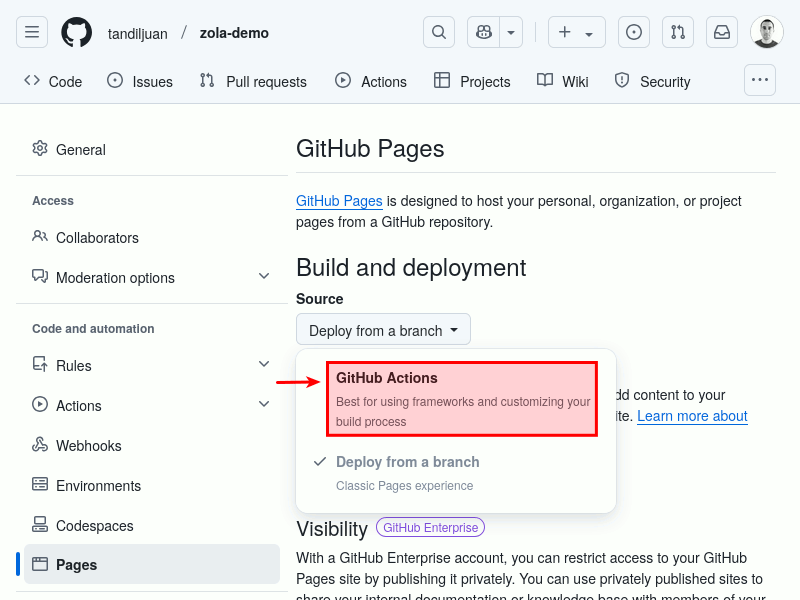Click the GitHub Octocat logo
Screen dimensions: 800x600
(77, 32)
